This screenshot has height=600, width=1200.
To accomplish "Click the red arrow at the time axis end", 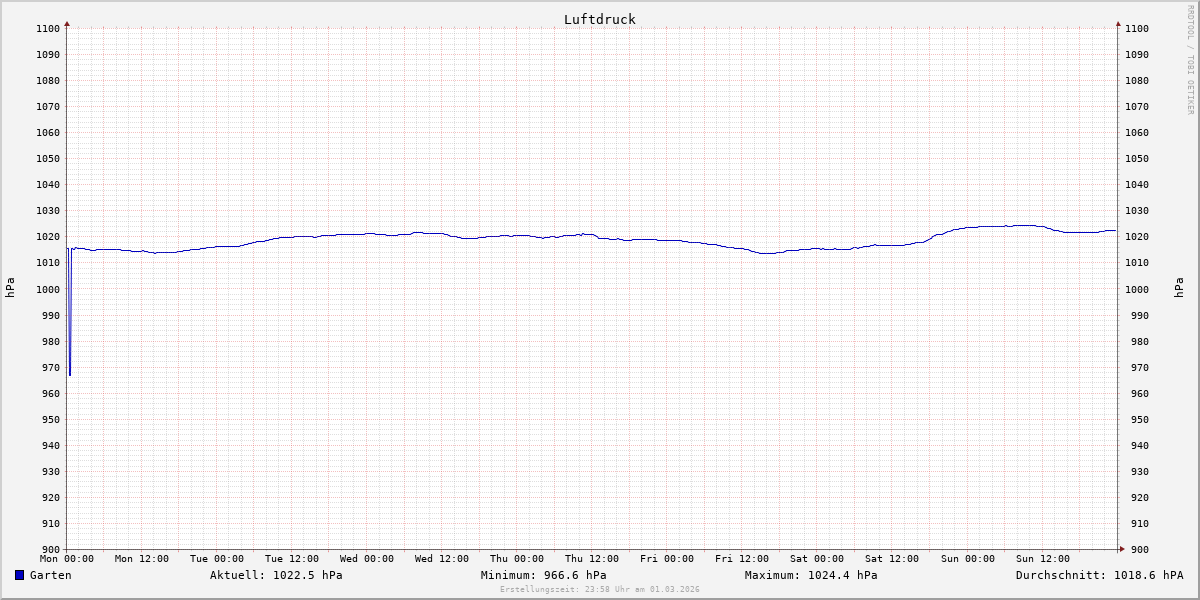I will [1122, 549].
